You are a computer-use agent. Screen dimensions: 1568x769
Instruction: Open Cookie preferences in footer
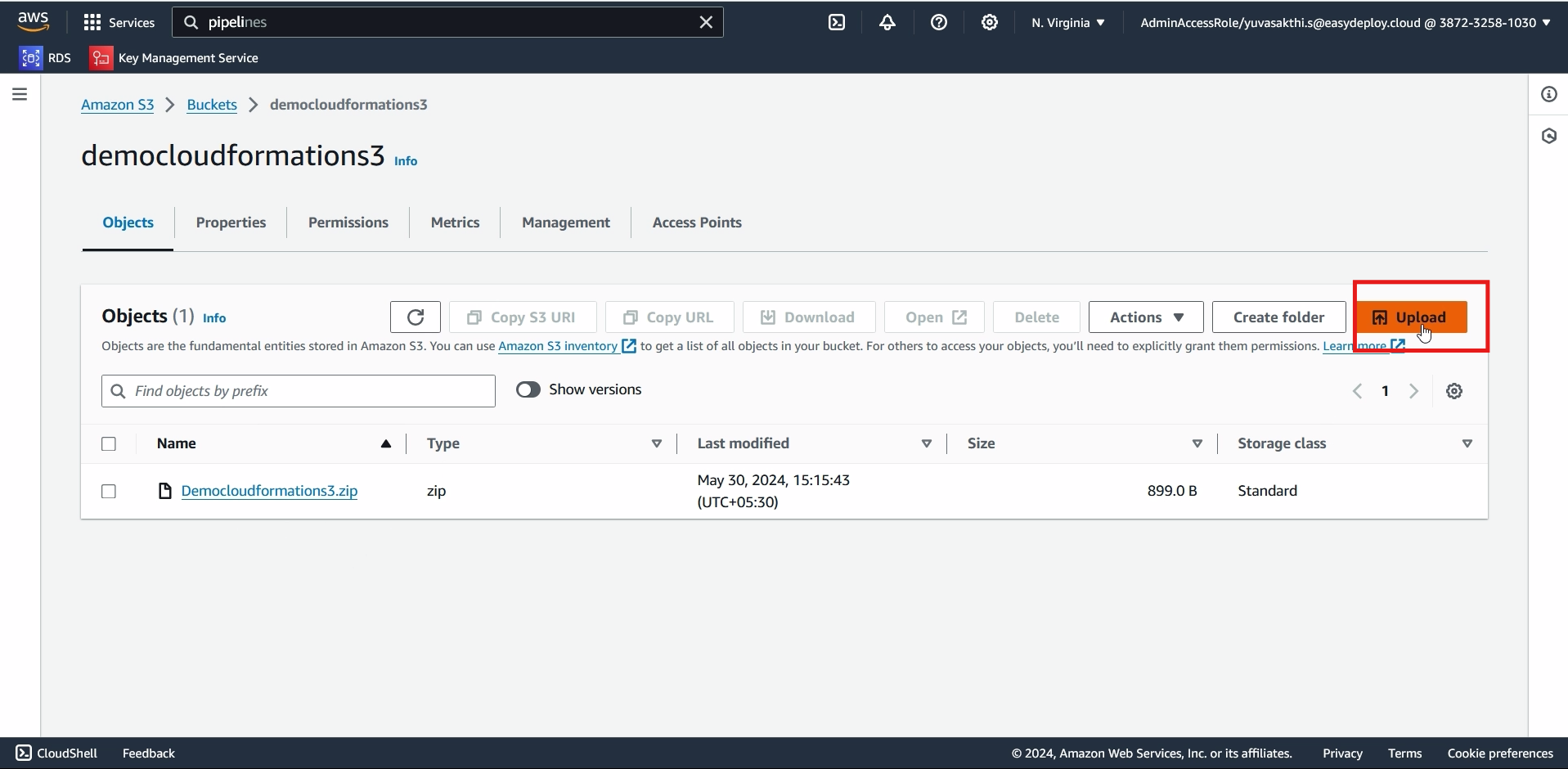tap(1500, 753)
